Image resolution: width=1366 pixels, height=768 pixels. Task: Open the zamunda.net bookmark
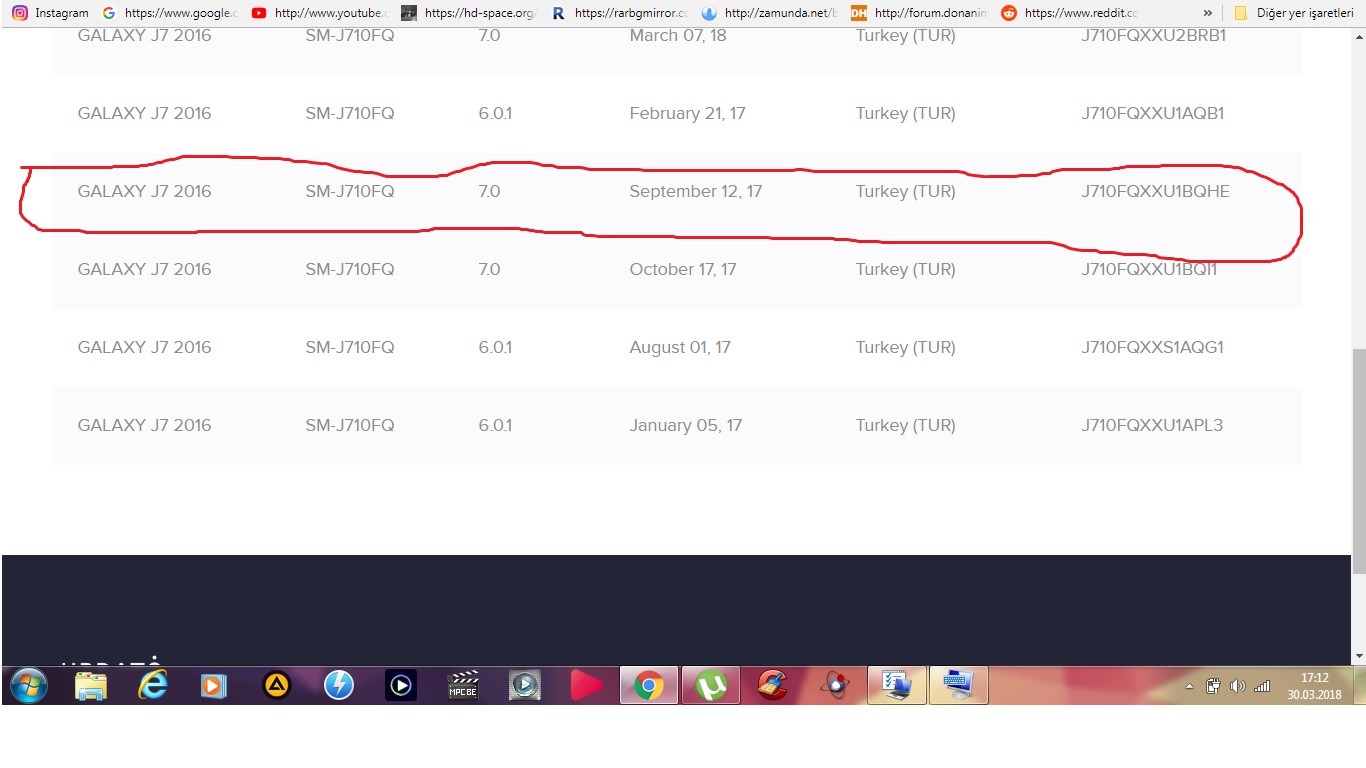770,13
